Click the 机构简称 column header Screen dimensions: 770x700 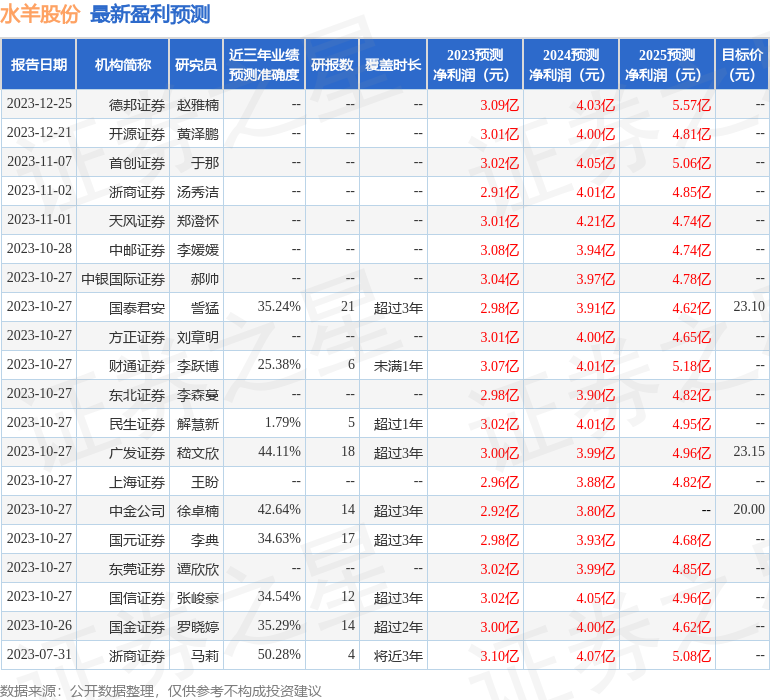click(x=123, y=64)
